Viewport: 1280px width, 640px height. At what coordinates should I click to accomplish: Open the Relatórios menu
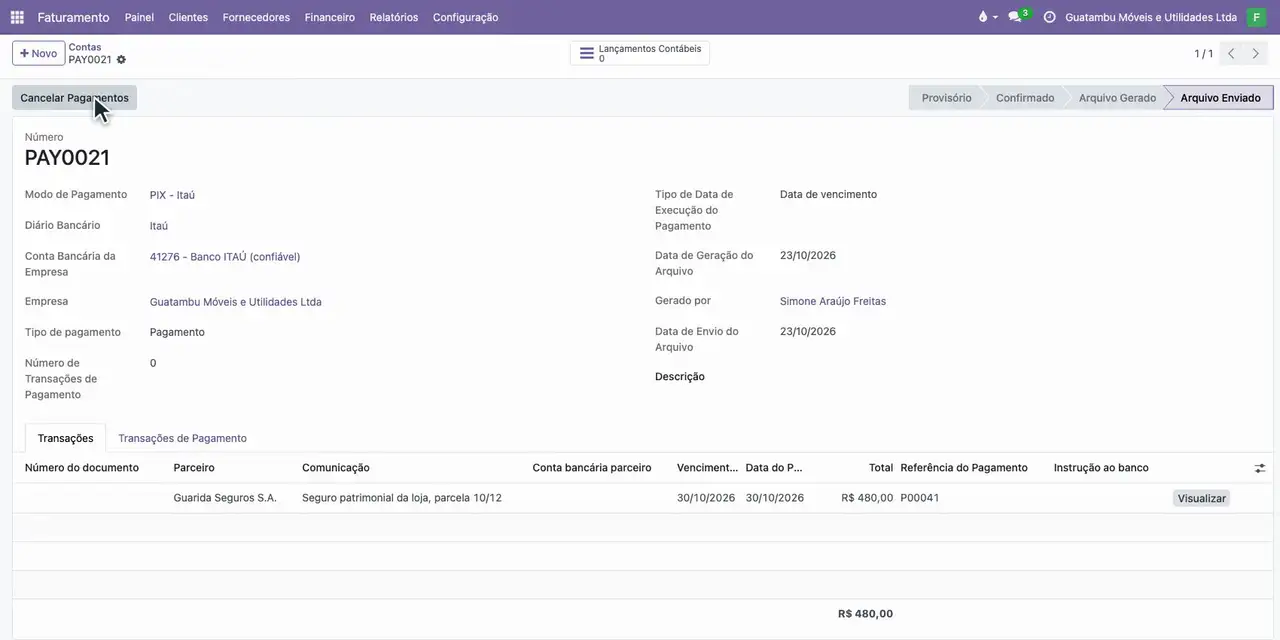[394, 17]
